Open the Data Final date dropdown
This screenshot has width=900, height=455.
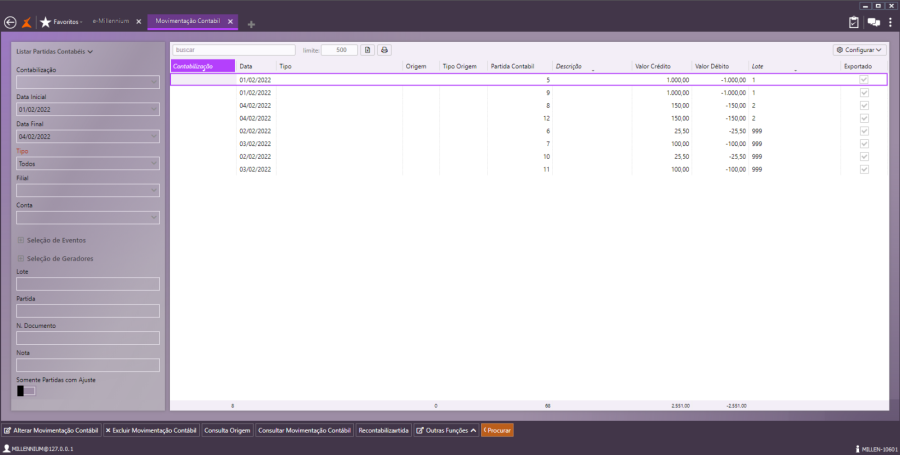(154, 137)
